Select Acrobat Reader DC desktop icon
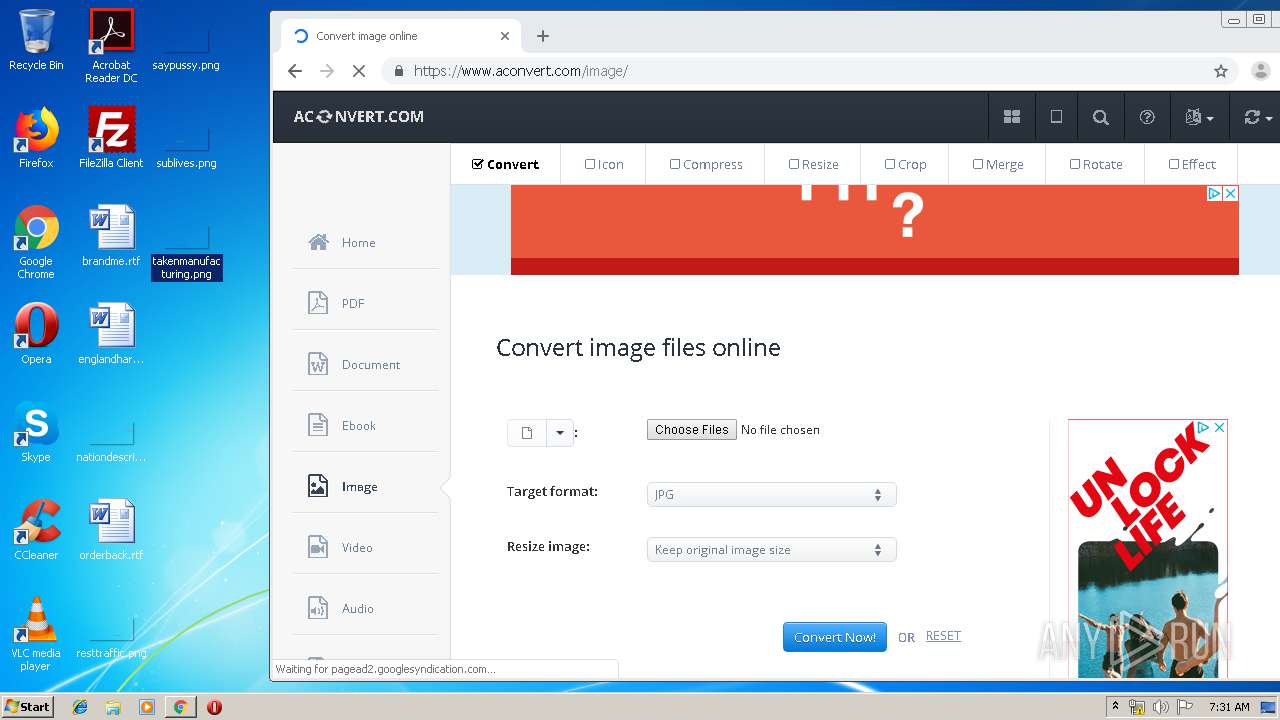The width and height of the screenshot is (1280, 720). tap(111, 46)
